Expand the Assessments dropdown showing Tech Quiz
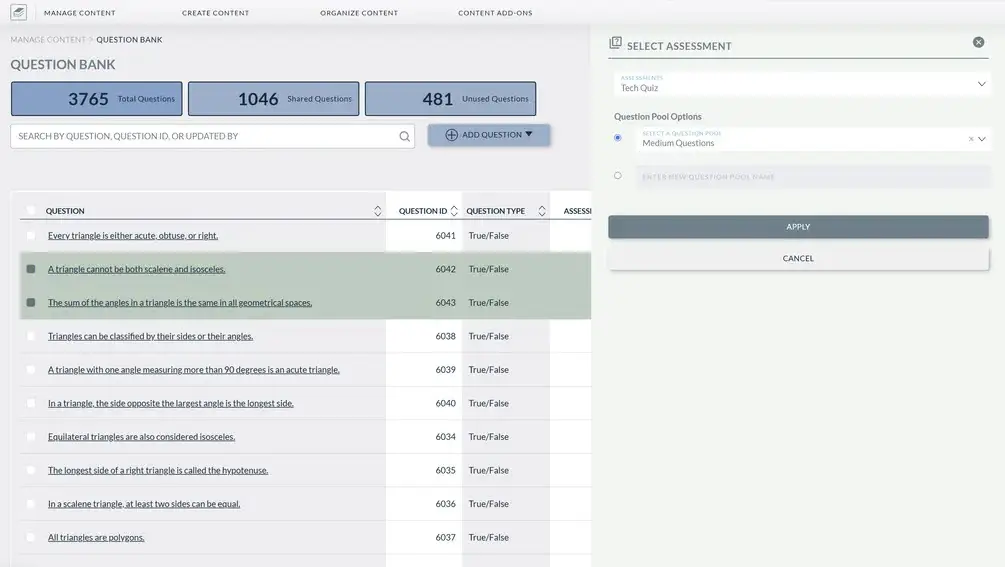Image resolution: width=1005 pixels, height=567 pixels. pyautogui.click(x=981, y=84)
